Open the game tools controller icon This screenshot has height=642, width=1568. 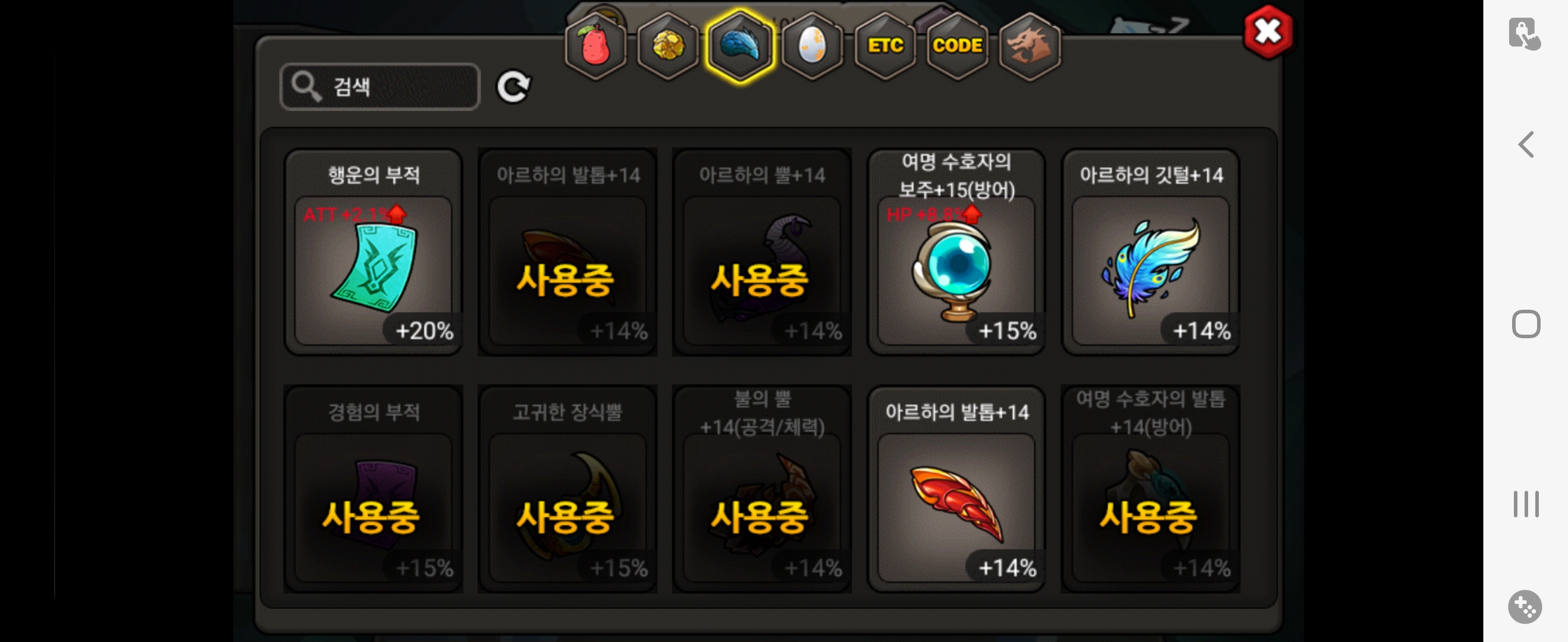(x=1525, y=607)
